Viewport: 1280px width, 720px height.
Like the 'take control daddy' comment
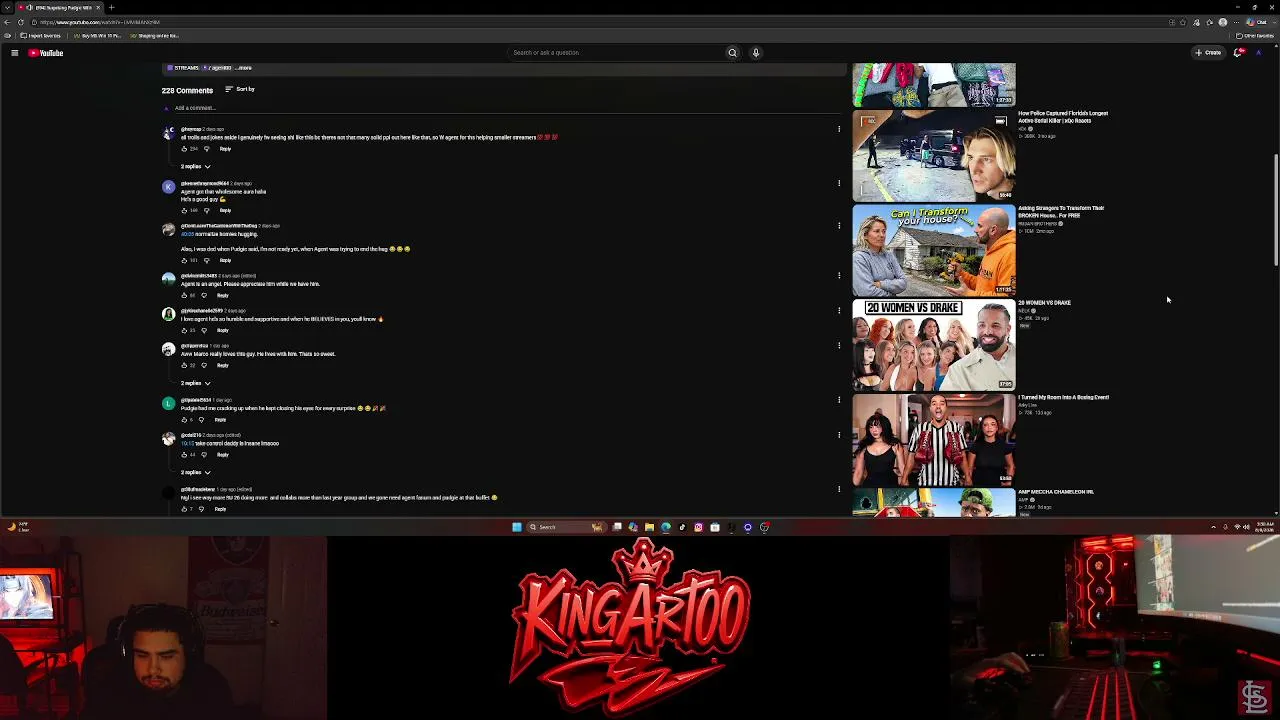[x=184, y=455]
